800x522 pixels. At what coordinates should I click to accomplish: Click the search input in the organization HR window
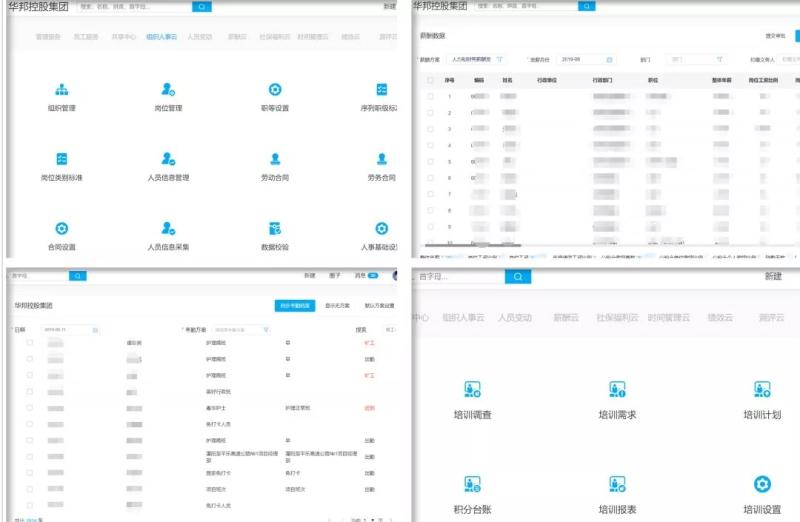tap(135, 7)
